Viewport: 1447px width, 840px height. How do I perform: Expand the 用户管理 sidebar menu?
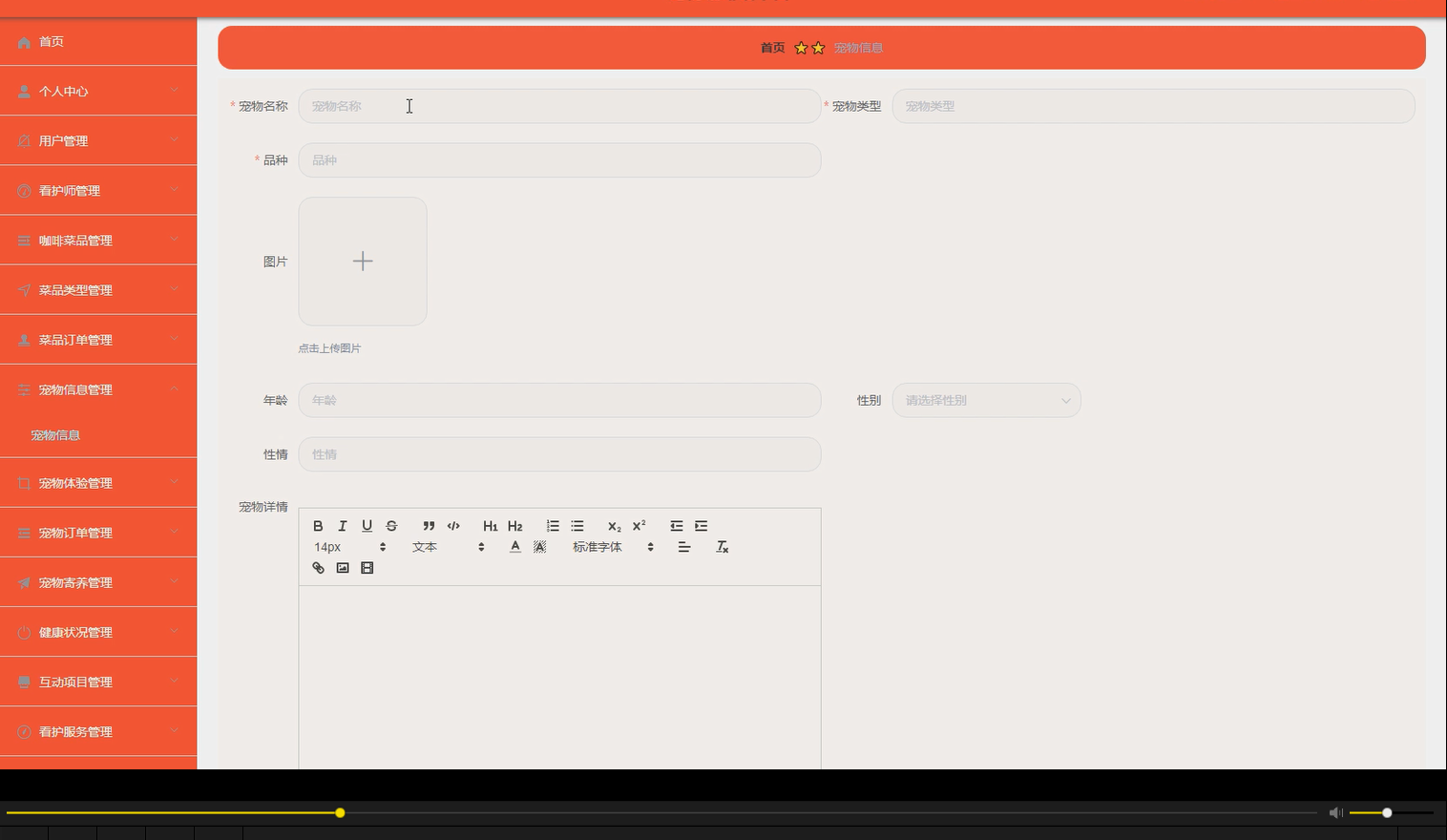98,141
